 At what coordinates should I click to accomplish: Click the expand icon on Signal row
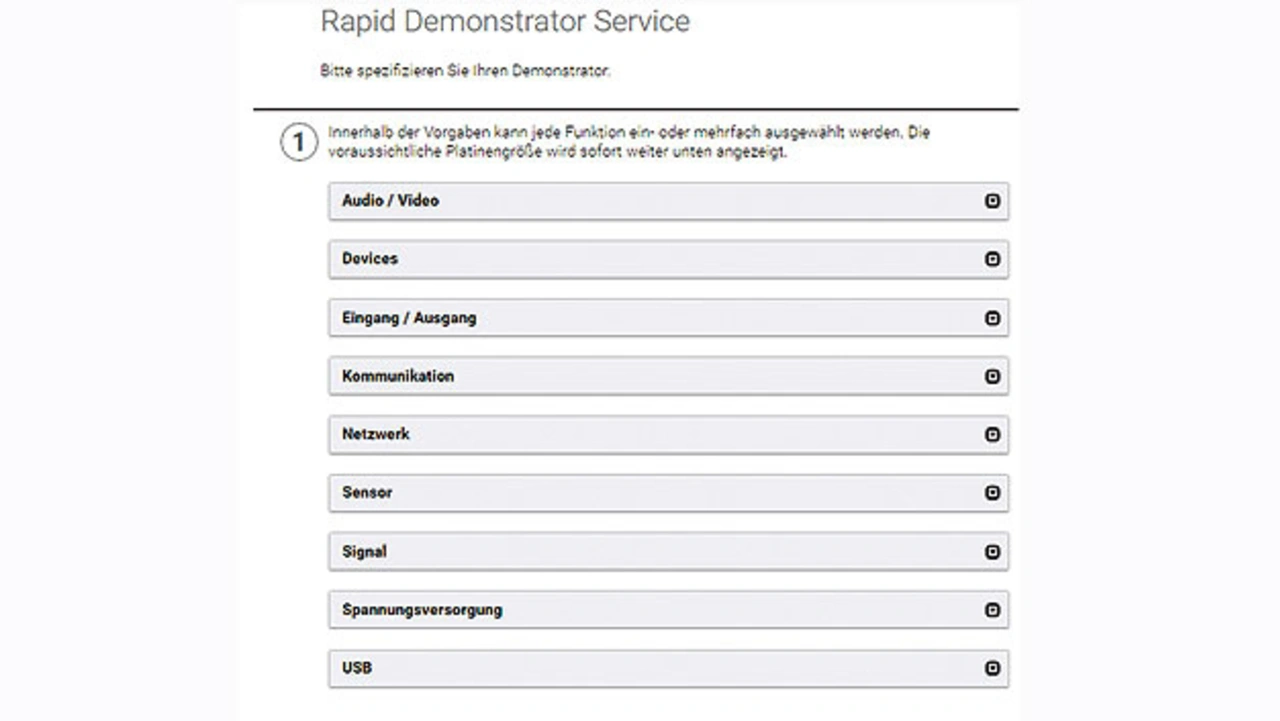point(992,552)
